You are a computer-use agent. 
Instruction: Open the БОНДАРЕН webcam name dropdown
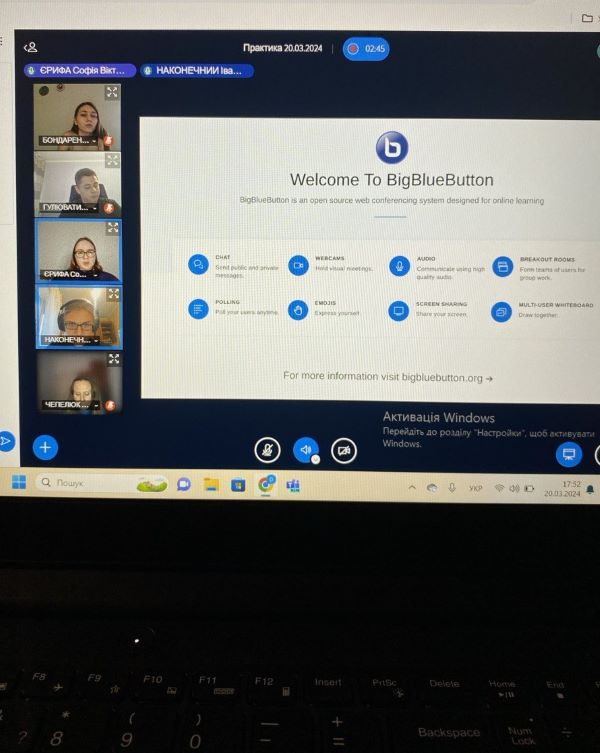(x=69, y=141)
